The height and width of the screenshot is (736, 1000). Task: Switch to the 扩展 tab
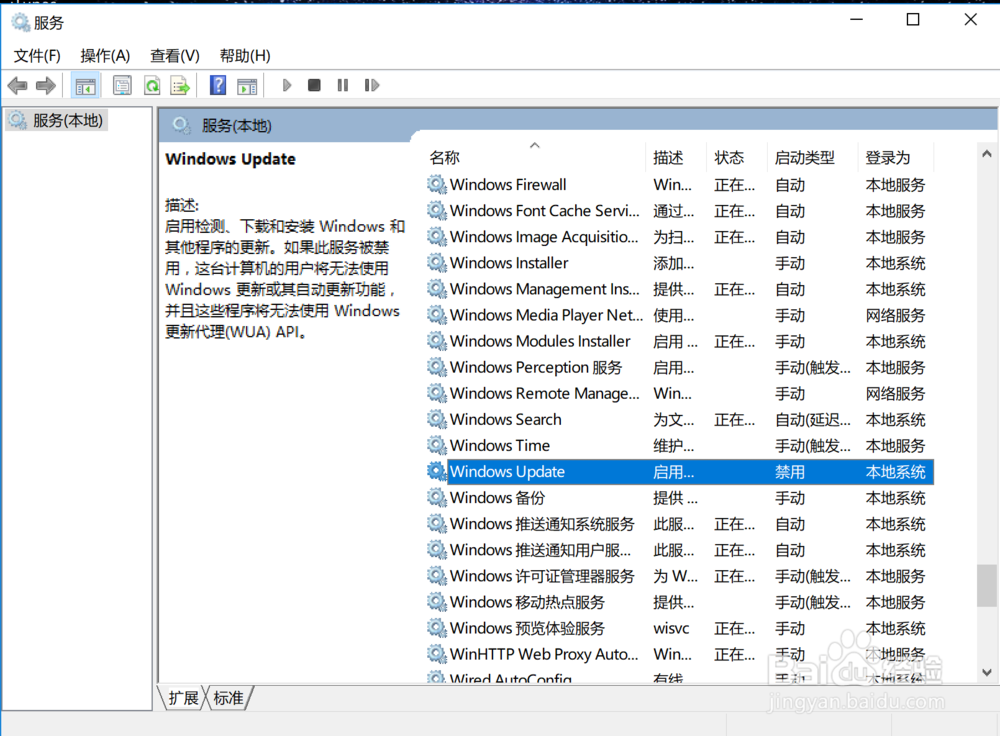coord(184,698)
